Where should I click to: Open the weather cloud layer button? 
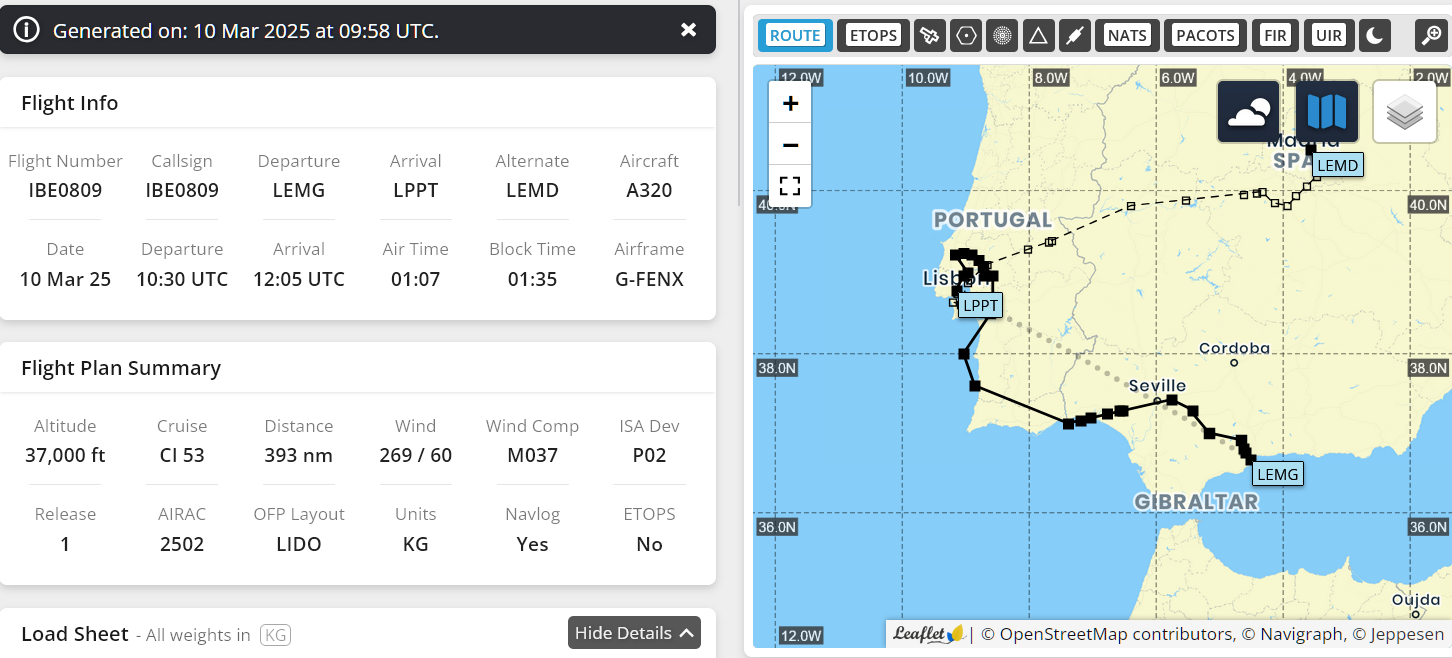pos(1248,111)
